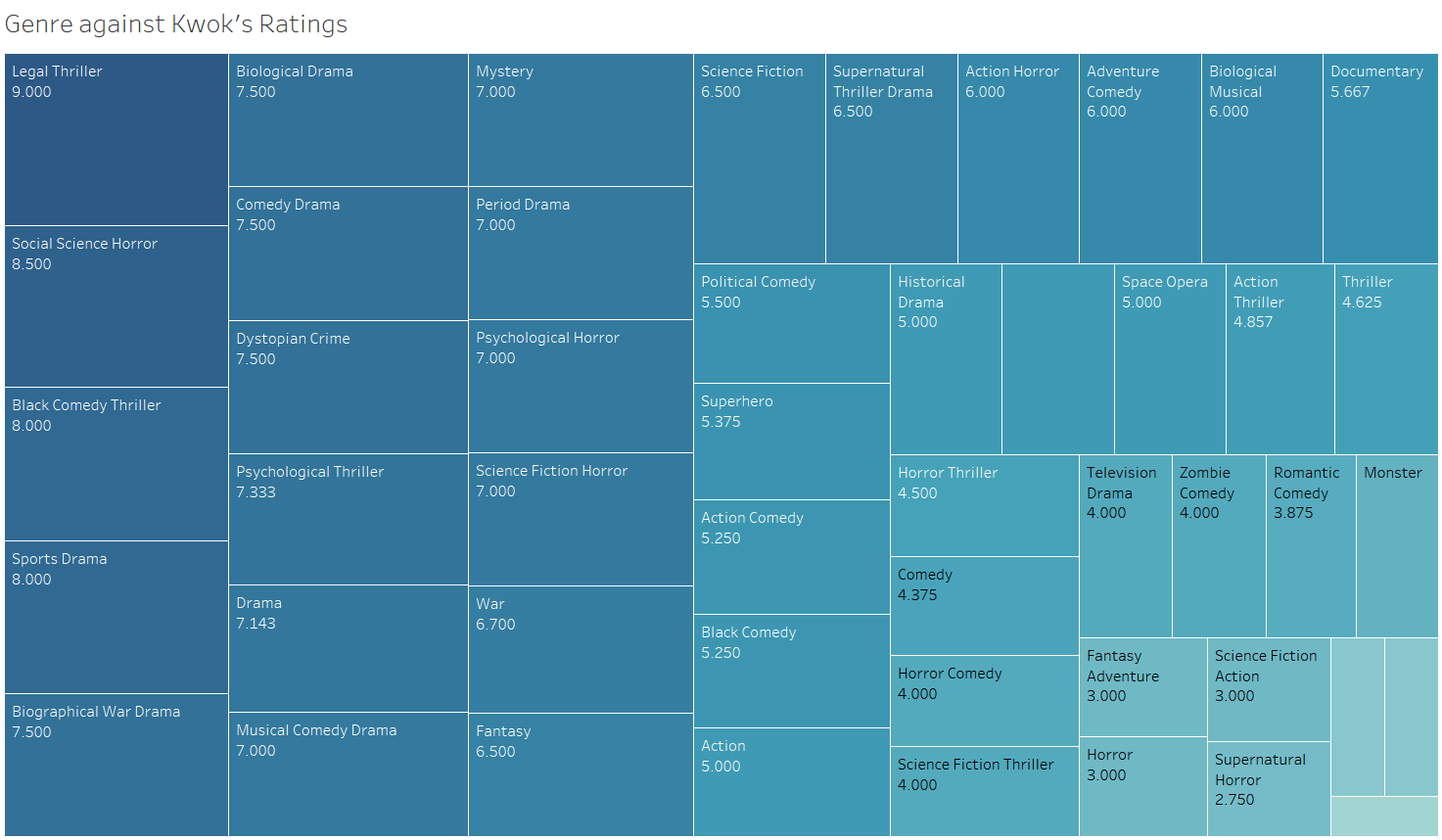Select the Mystery genre tile

(x=581, y=119)
